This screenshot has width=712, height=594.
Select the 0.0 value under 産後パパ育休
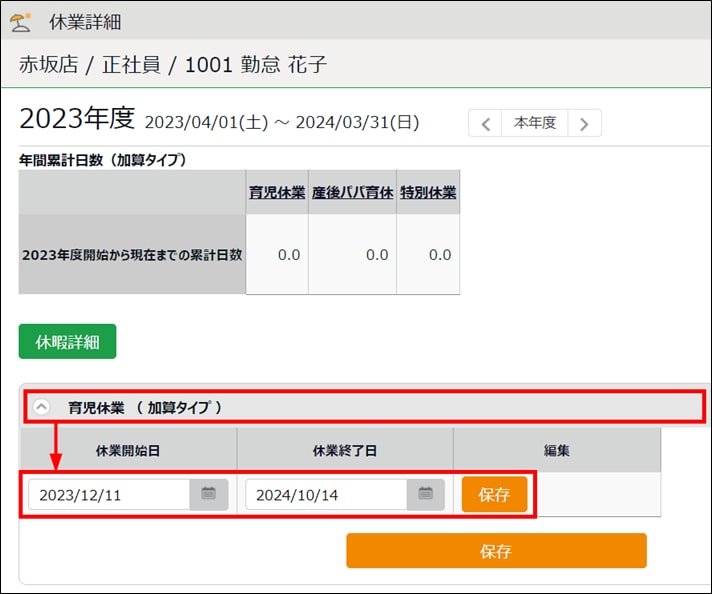coord(376,255)
